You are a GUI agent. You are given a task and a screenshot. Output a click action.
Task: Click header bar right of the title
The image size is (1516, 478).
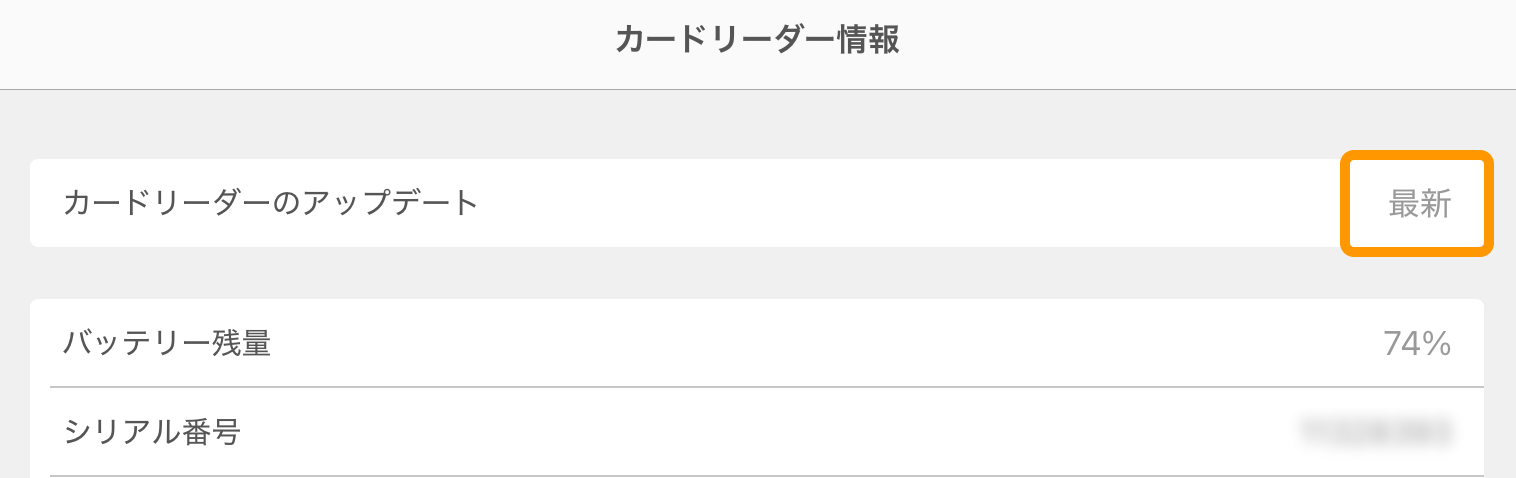[1200, 42]
